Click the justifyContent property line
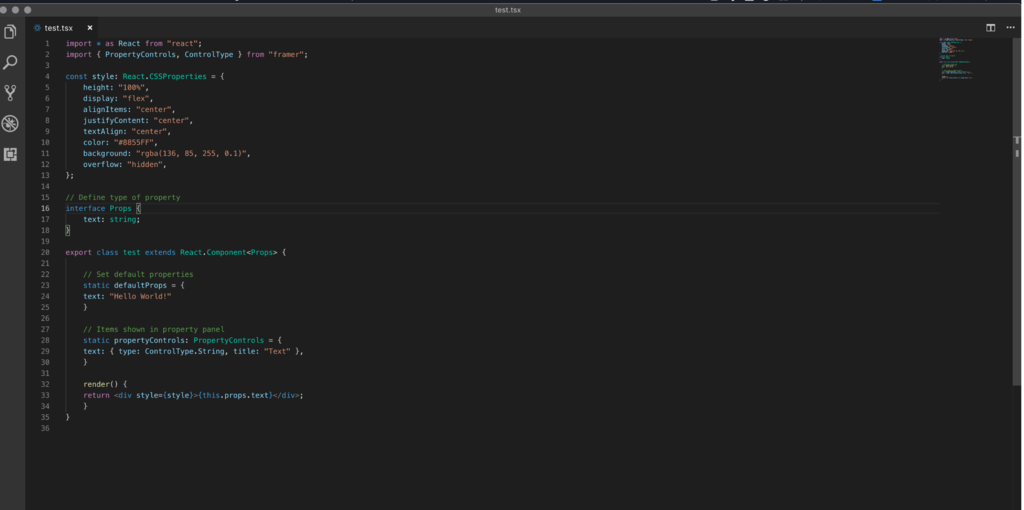The height and width of the screenshot is (510, 1024). 138,121
